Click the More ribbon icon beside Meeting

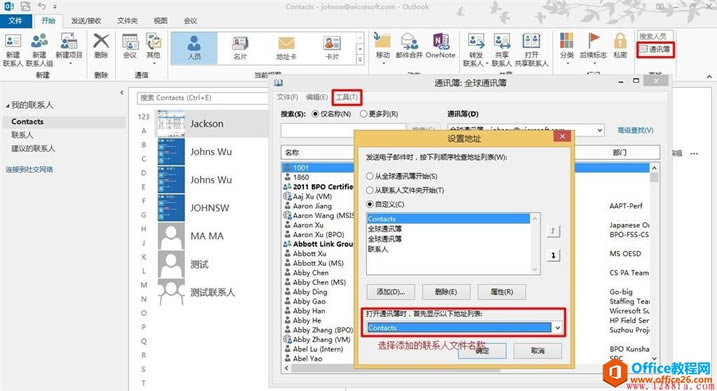(x=153, y=42)
